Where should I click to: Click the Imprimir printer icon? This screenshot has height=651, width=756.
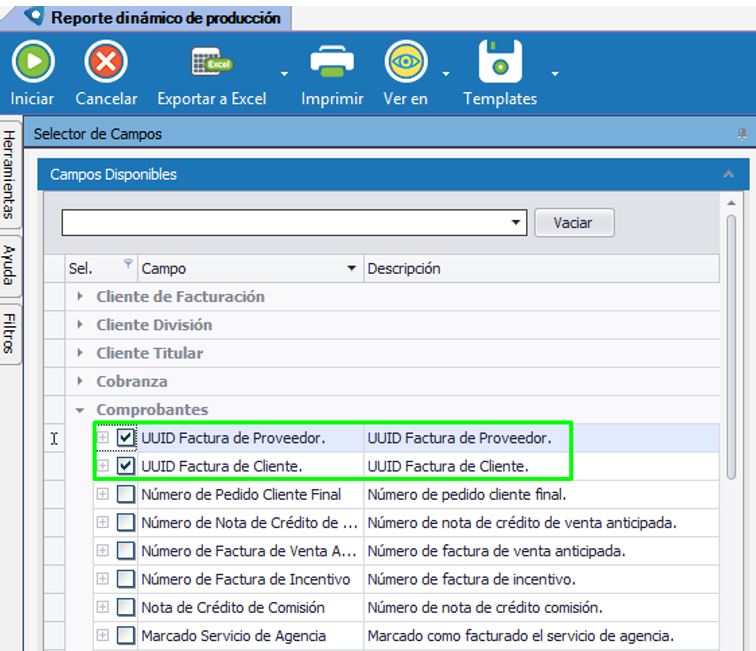[331, 62]
